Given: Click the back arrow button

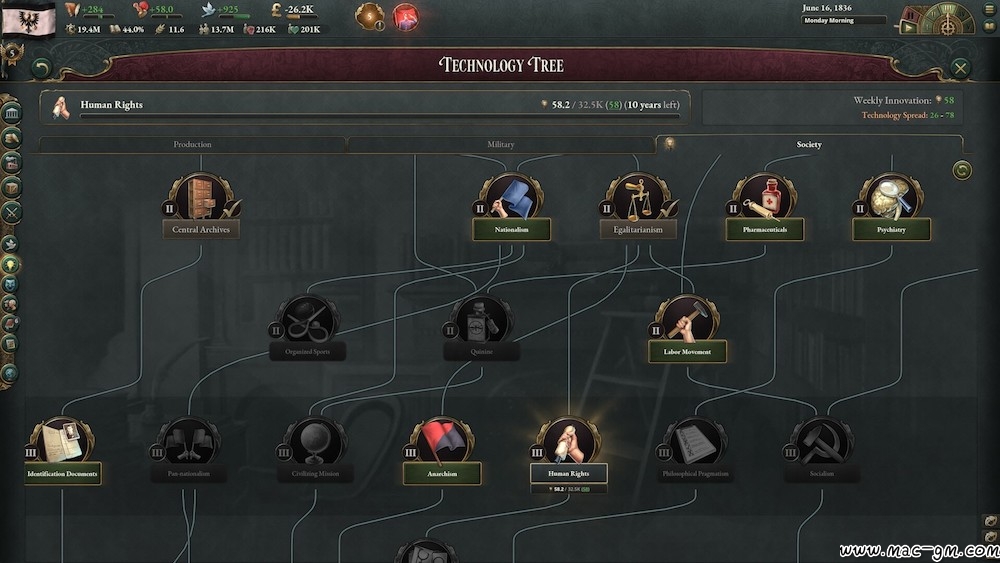Looking at the screenshot, I should pyautogui.click(x=41, y=67).
